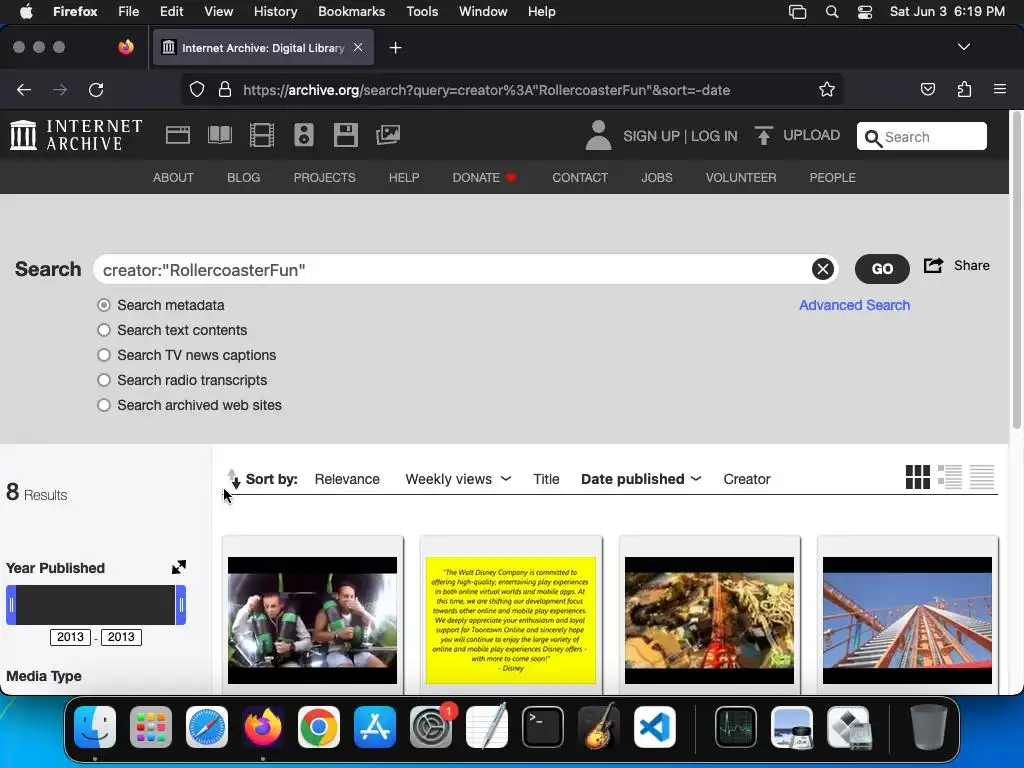Click the start year 2013 field

click(70, 637)
